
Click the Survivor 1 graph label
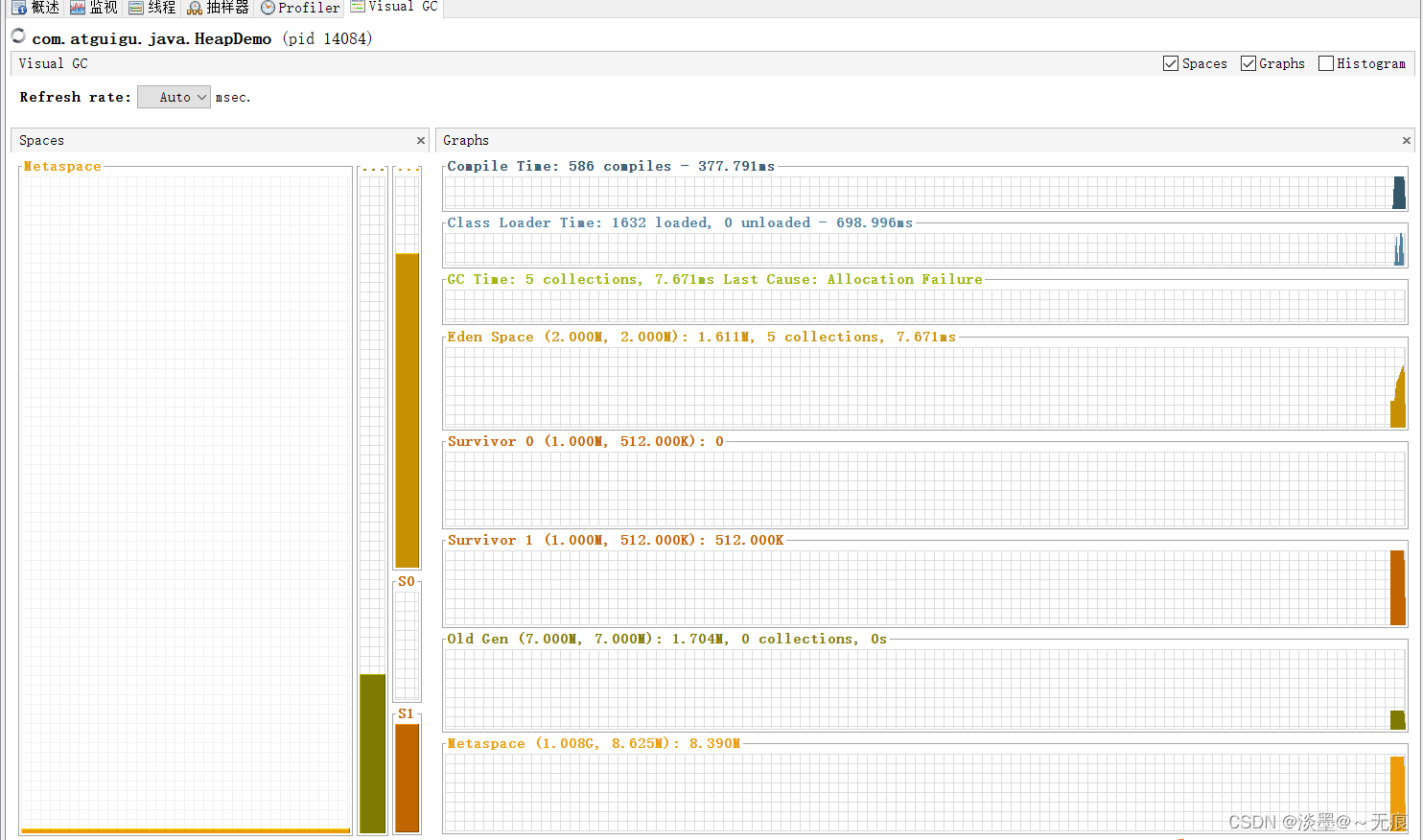pyautogui.click(x=616, y=540)
